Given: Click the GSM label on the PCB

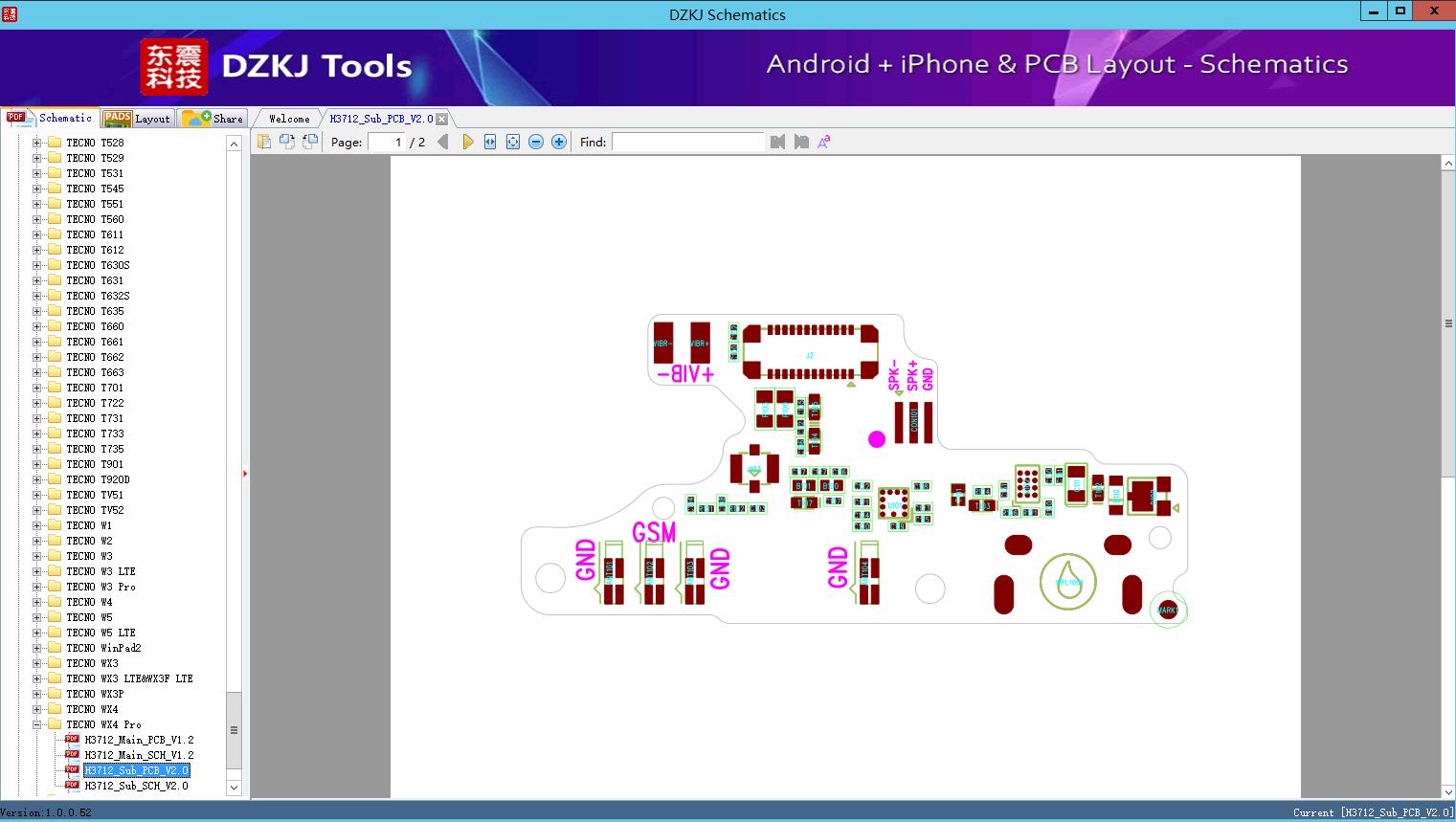Looking at the screenshot, I should 655,532.
